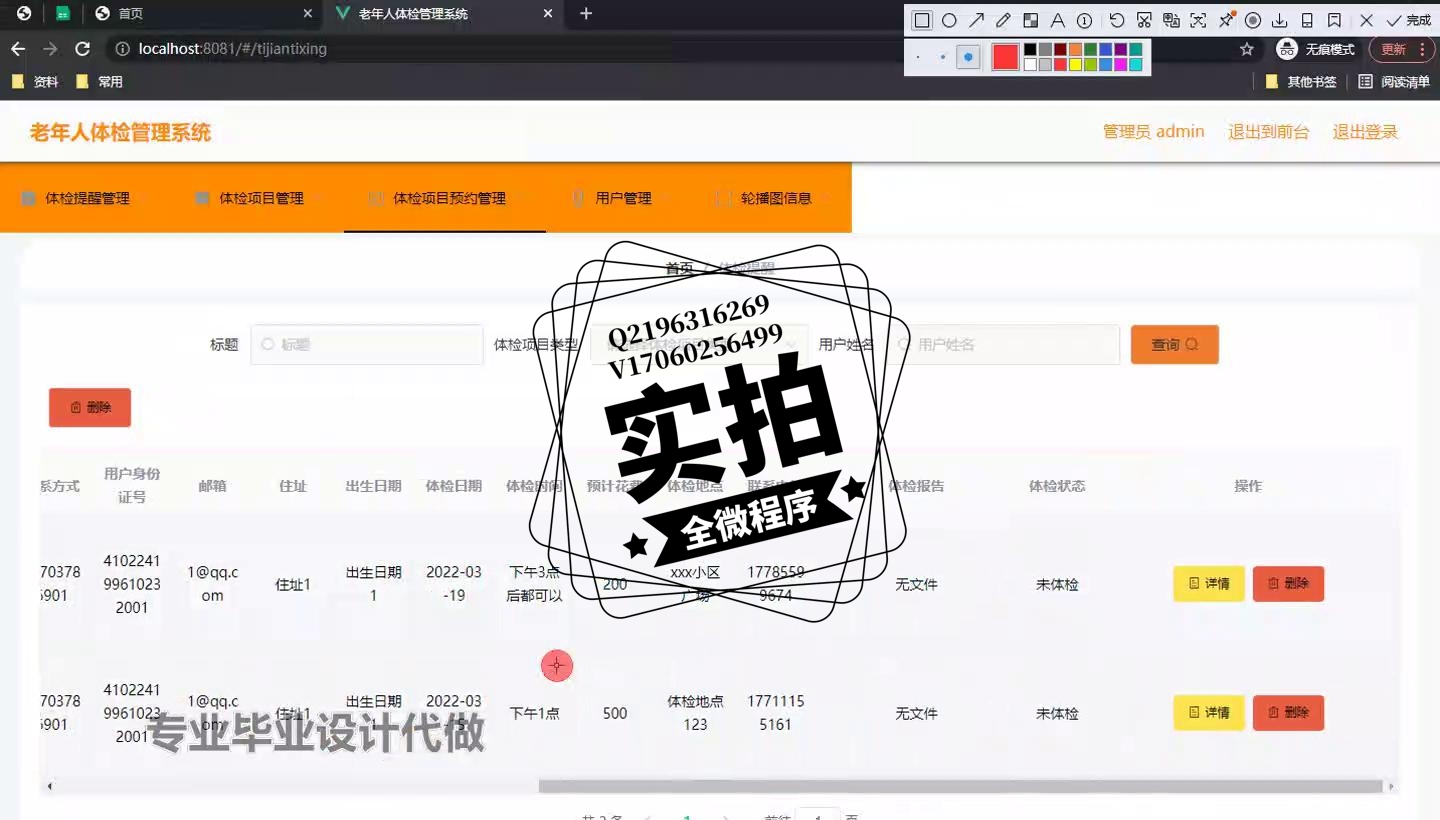Select the ellipse annotation tool
The height and width of the screenshot is (820, 1440).
(949, 20)
